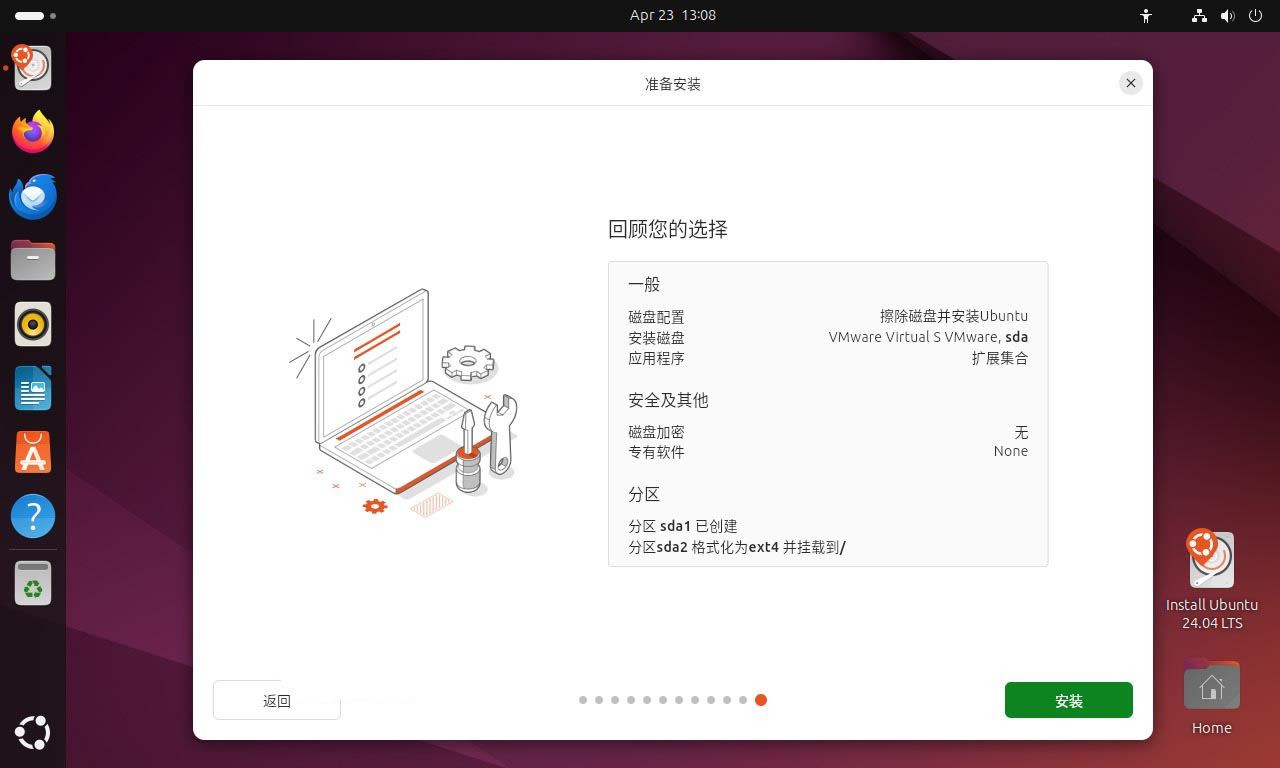This screenshot has width=1280, height=768.
Task: Launch Thunderbird mail from the dock
Action: (x=33, y=196)
